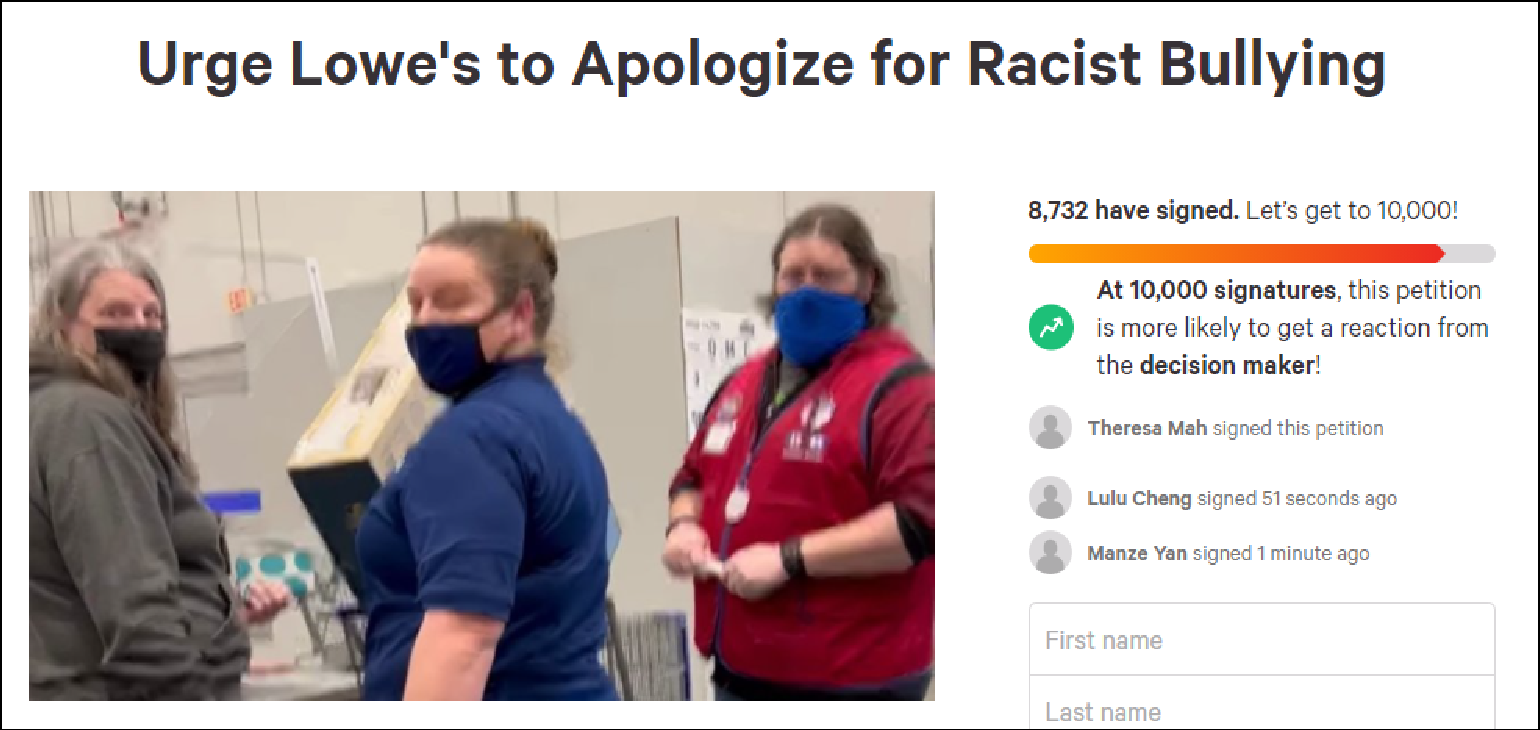Screen dimensions: 1540x730
Task: Click 'signed 1 minute ago' timestamp
Action: click(1281, 553)
